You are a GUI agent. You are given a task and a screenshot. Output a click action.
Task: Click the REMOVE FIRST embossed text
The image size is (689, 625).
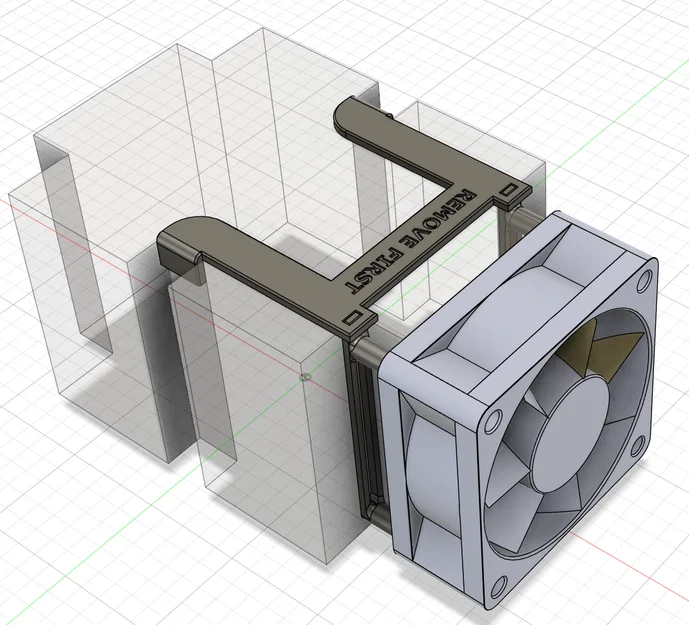pyautogui.click(x=409, y=243)
